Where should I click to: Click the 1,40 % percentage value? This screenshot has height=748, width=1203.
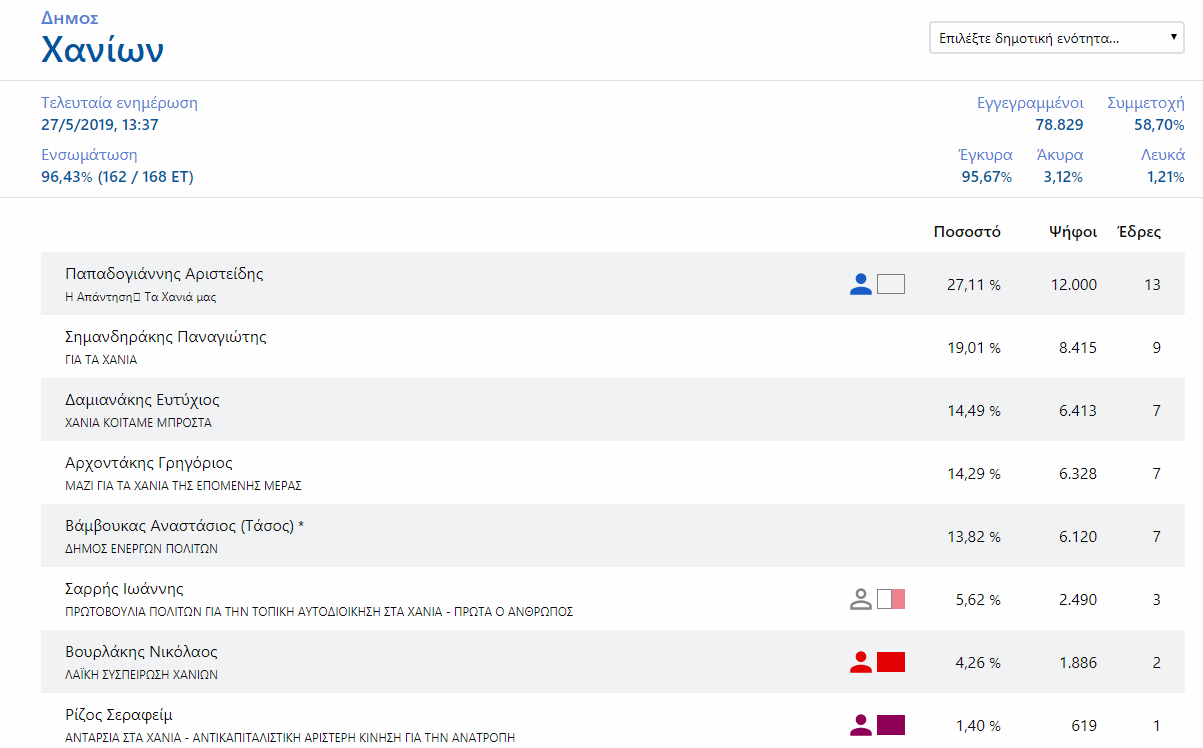pyautogui.click(x=978, y=726)
